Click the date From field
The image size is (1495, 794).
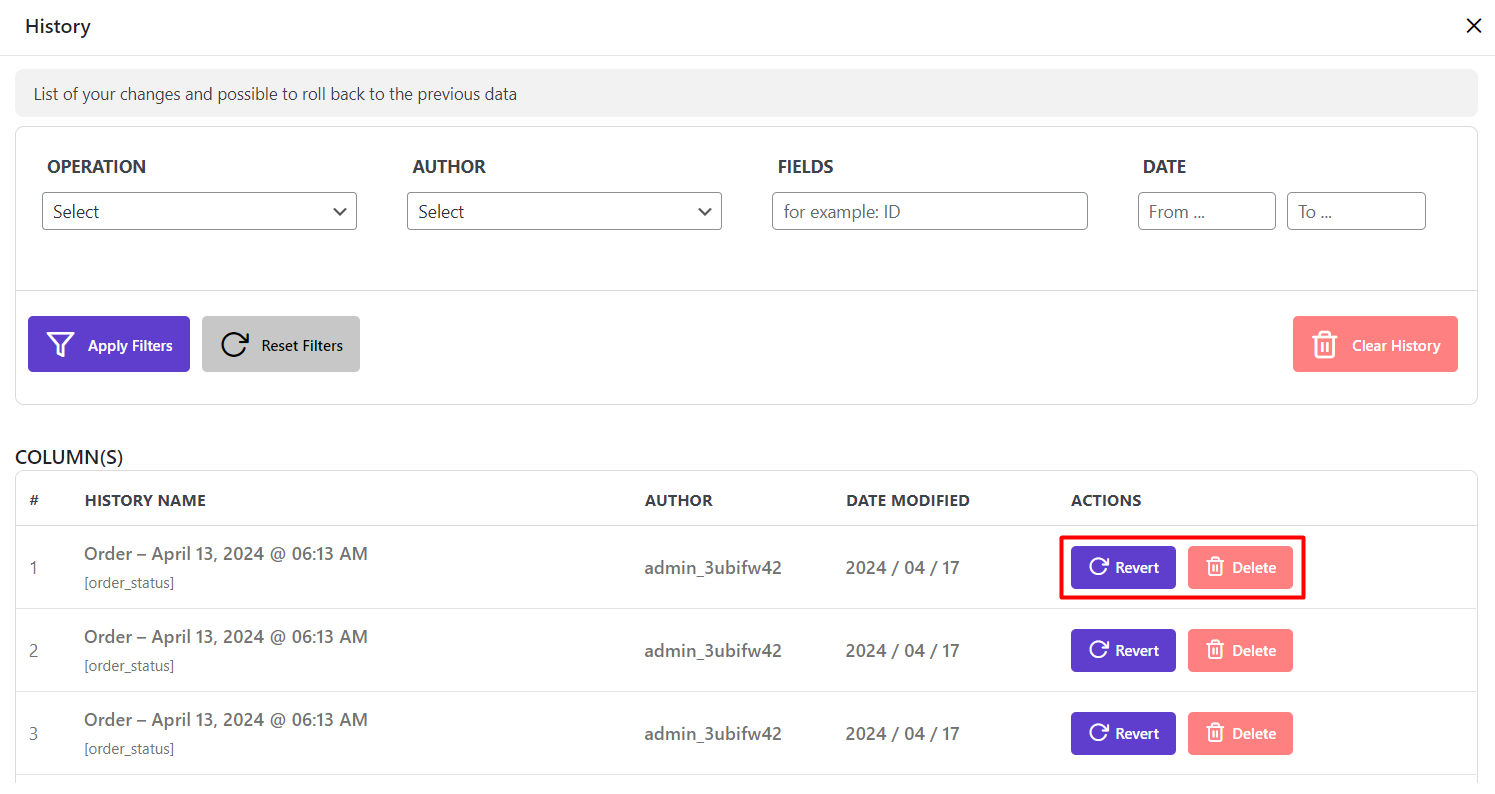point(1206,212)
